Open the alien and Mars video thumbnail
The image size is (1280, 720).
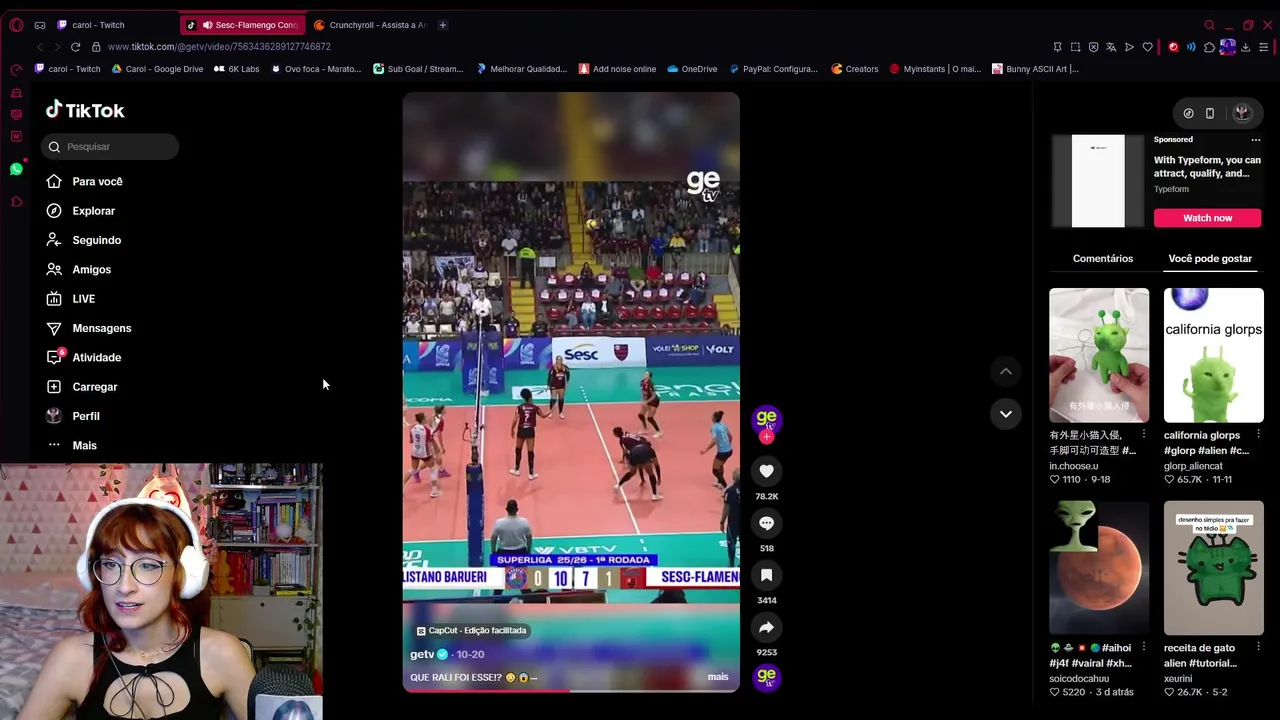click(x=1099, y=568)
